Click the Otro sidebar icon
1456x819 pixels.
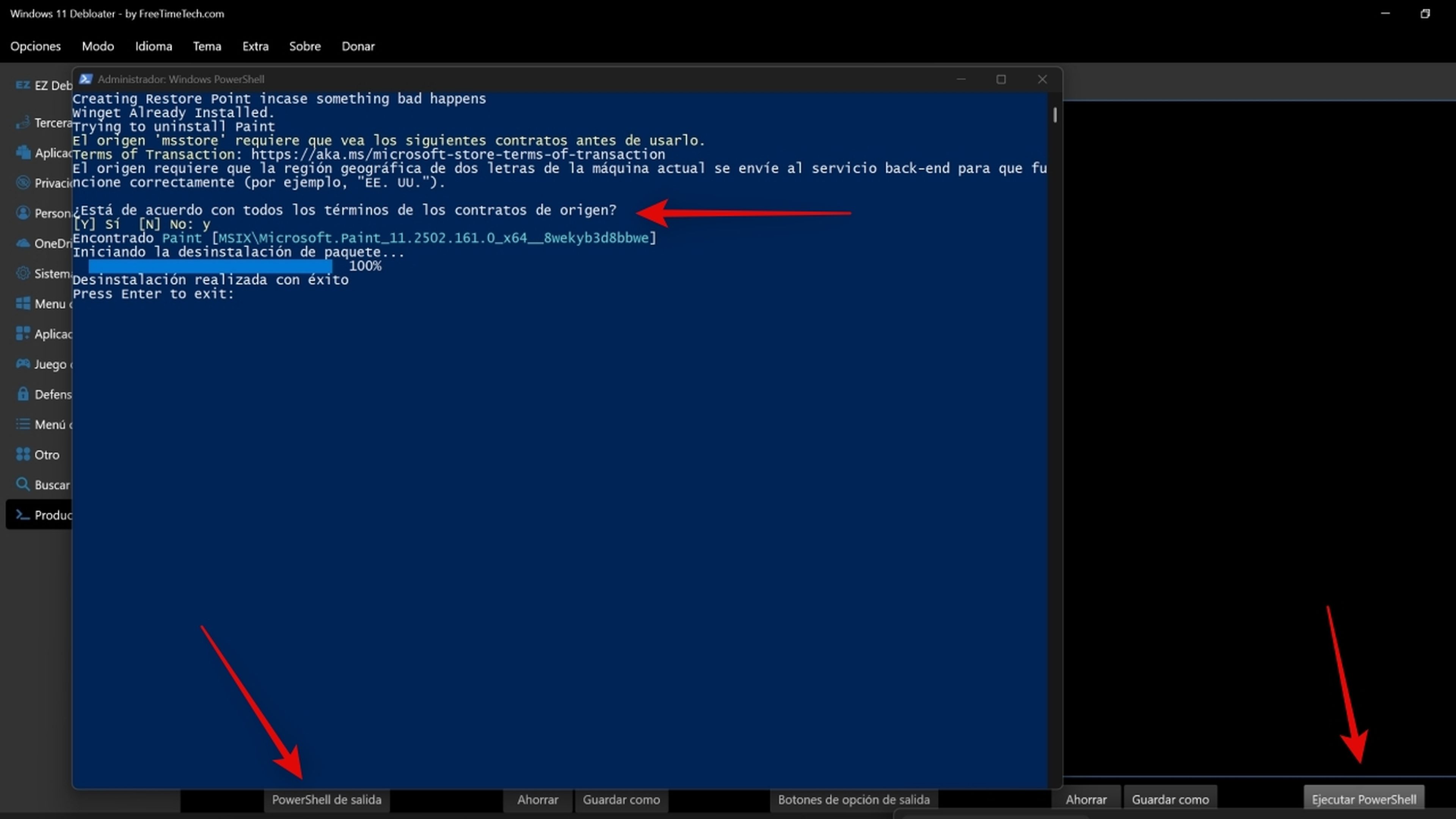coord(23,455)
